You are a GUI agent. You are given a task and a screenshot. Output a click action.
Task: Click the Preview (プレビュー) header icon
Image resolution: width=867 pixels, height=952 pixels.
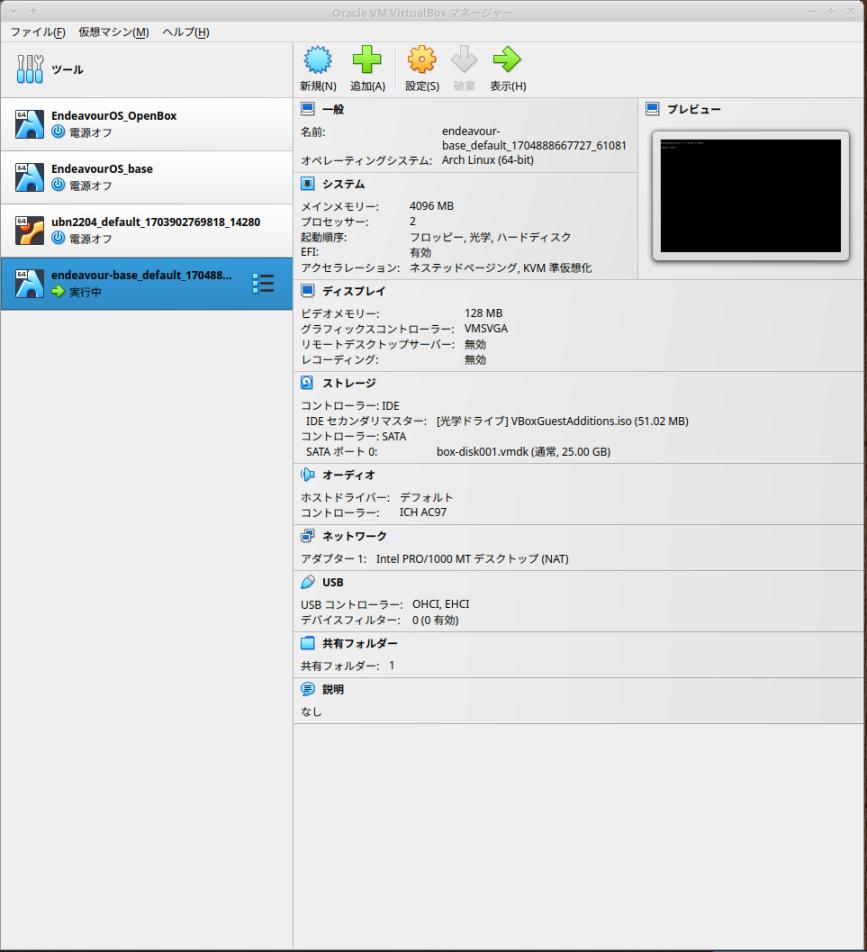(652, 109)
